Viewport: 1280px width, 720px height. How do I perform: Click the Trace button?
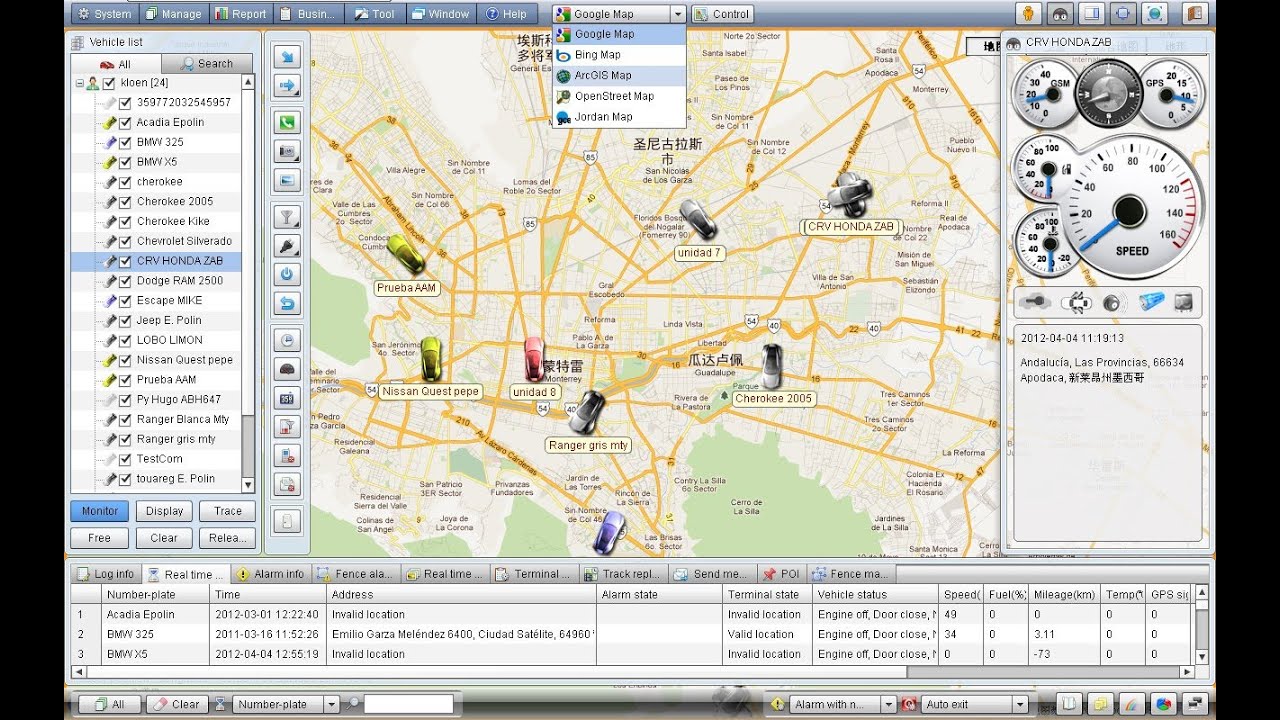(x=228, y=511)
